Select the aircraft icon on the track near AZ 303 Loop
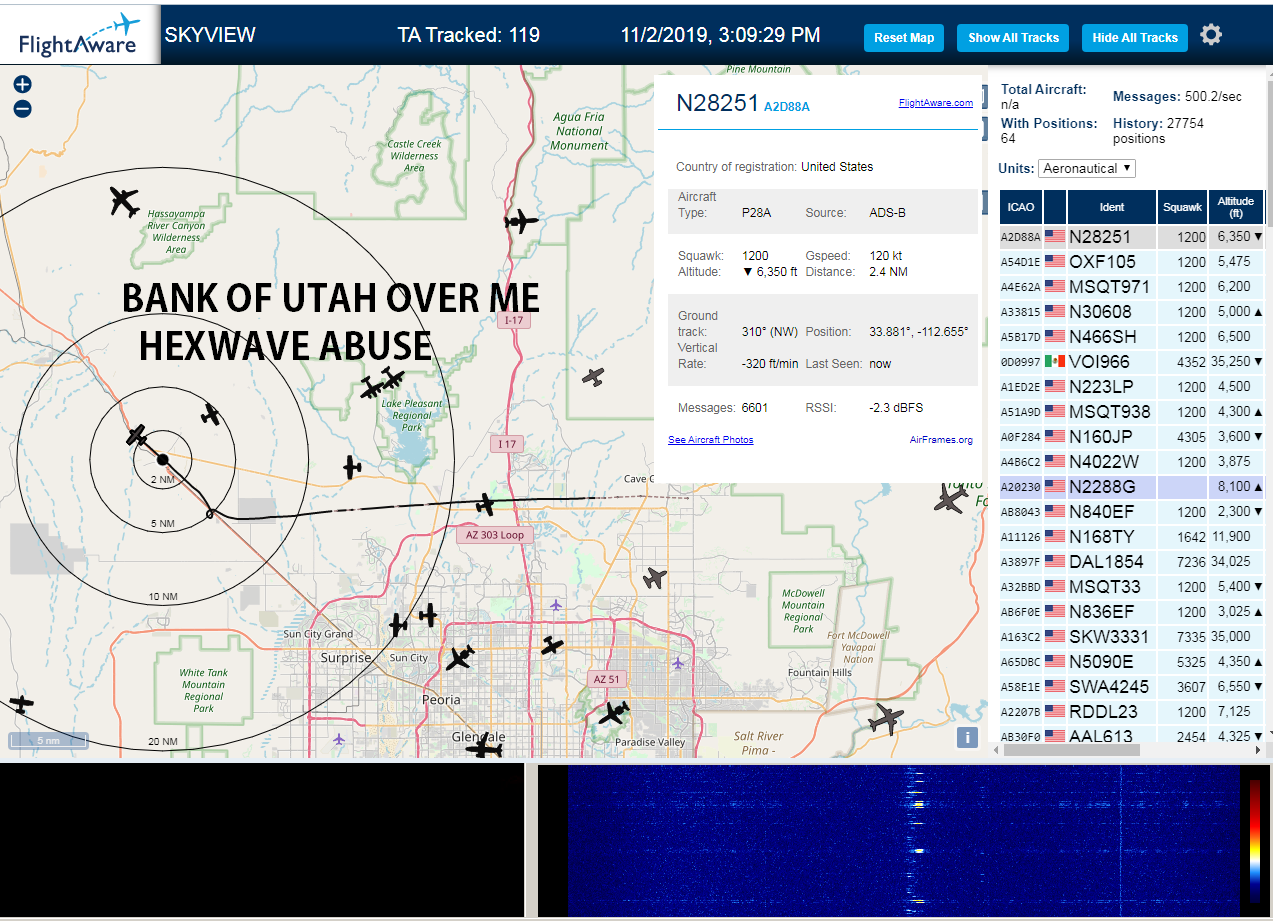1273x921 pixels. 486,505
